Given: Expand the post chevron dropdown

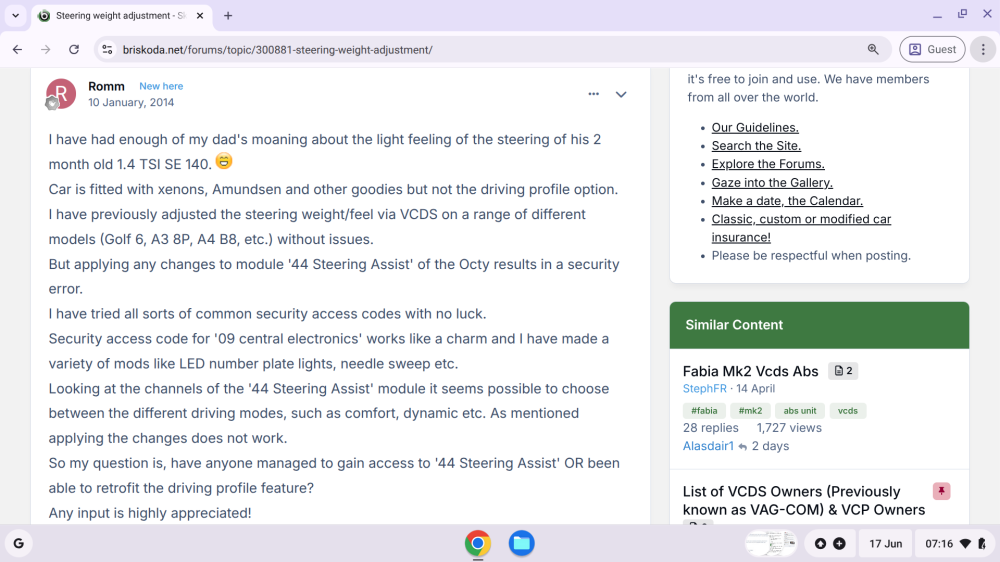Looking at the screenshot, I should 621,94.
